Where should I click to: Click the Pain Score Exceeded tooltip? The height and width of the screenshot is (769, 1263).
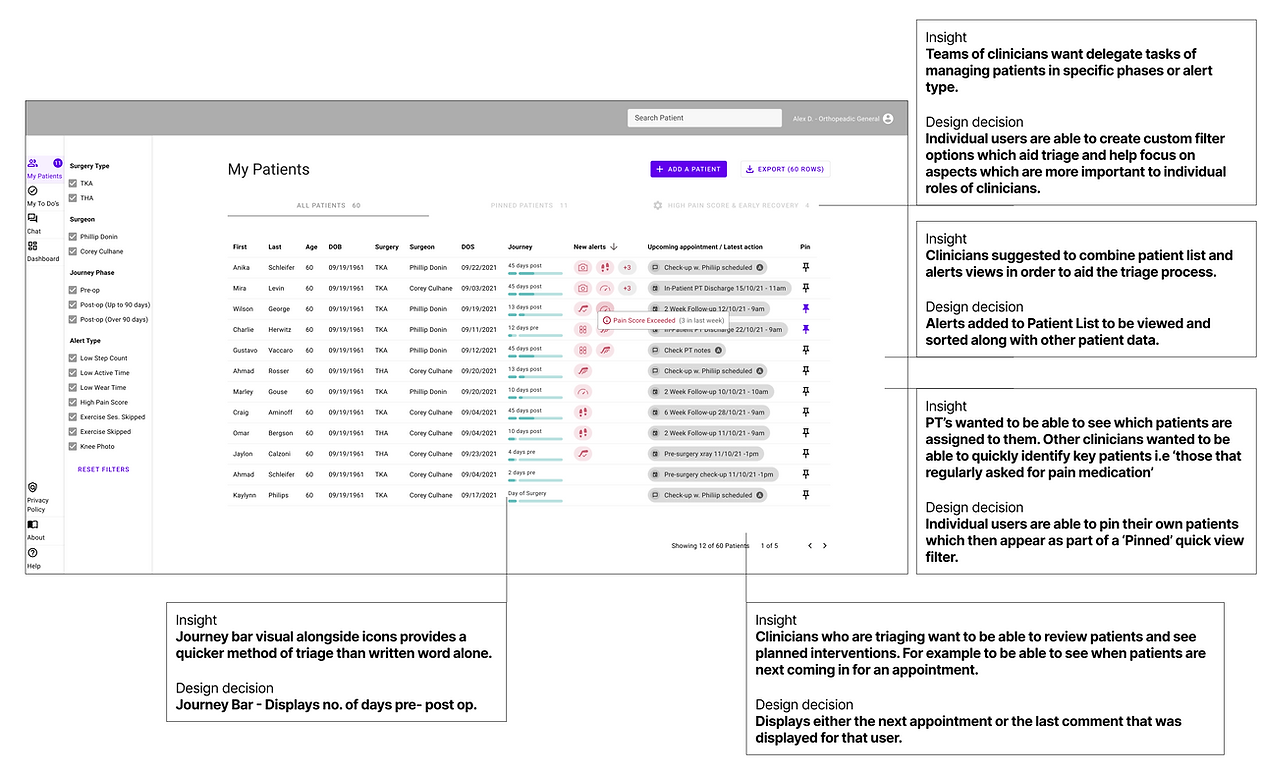pos(664,320)
